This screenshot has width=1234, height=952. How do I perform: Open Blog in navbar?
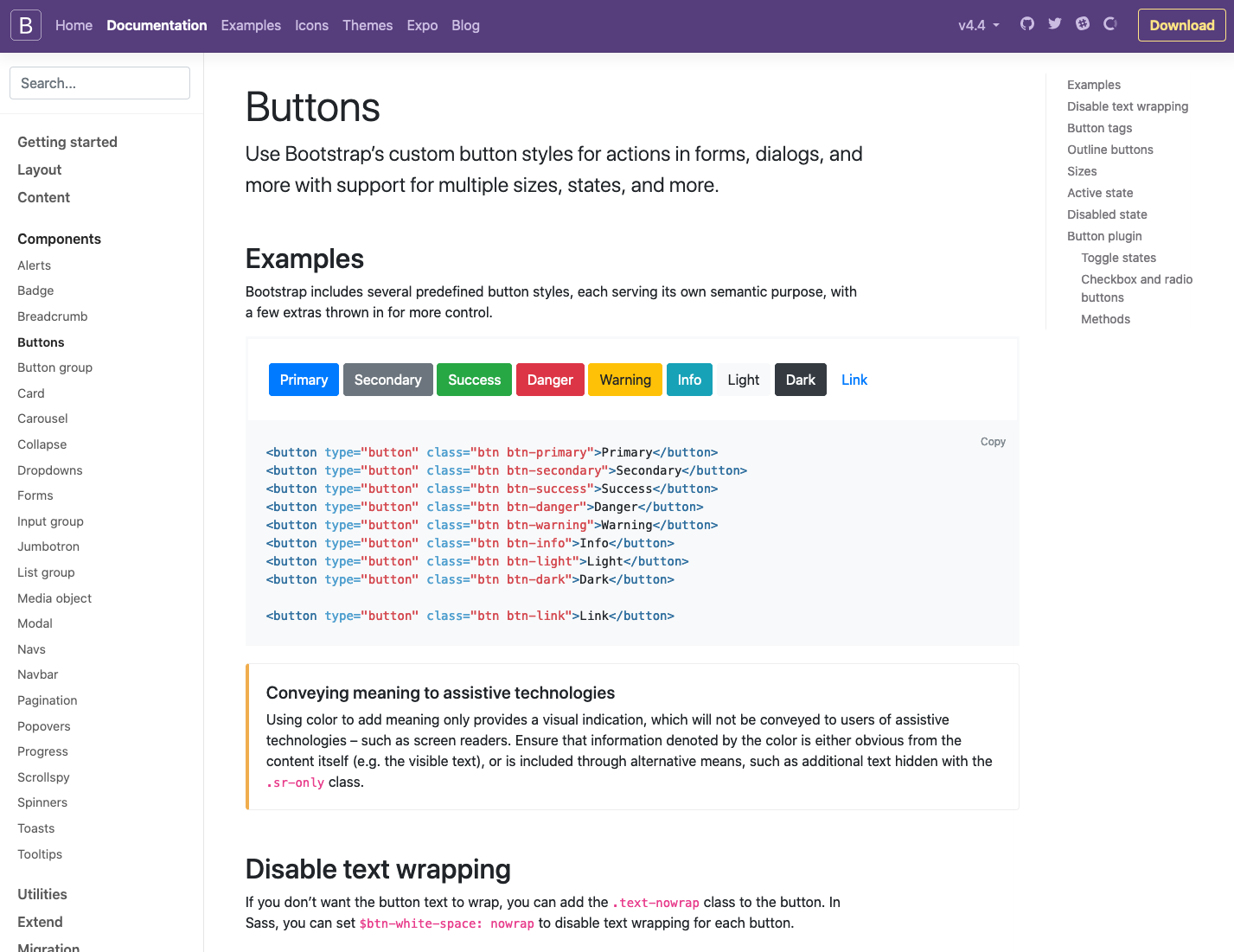(465, 25)
